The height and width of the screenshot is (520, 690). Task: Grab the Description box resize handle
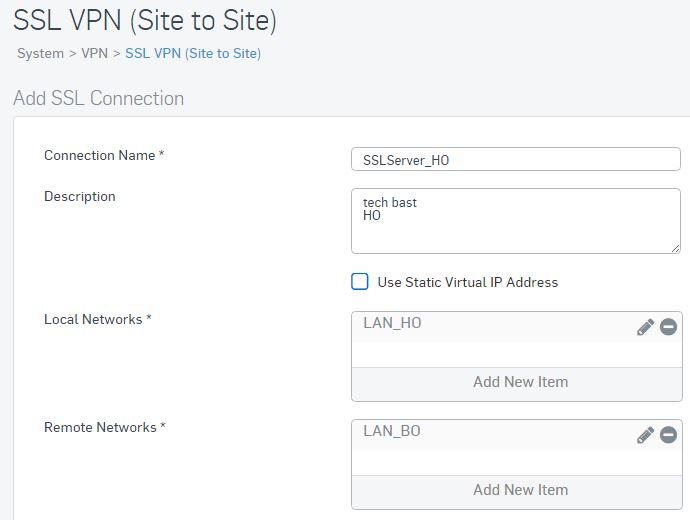[675, 249]
